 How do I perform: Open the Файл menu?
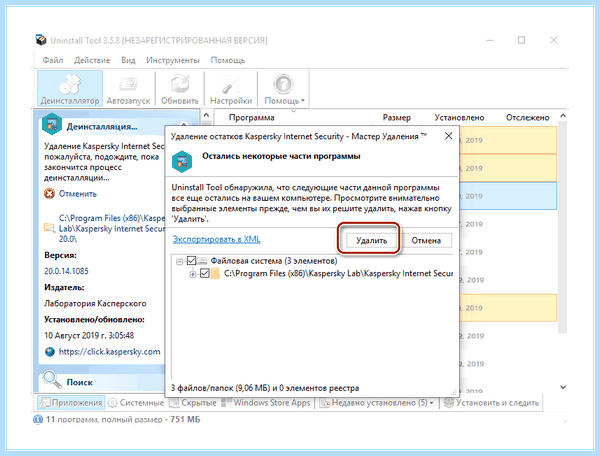(53, 60)
